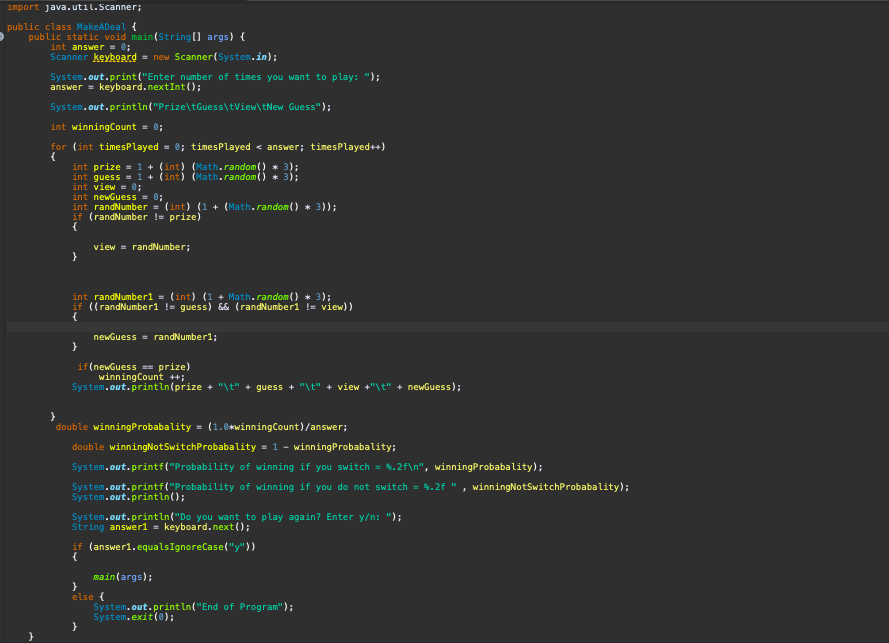This screenshot has width=889, height=643.
Task: Click the 'Do you want to play again?' string
Action: coord(285,517)
